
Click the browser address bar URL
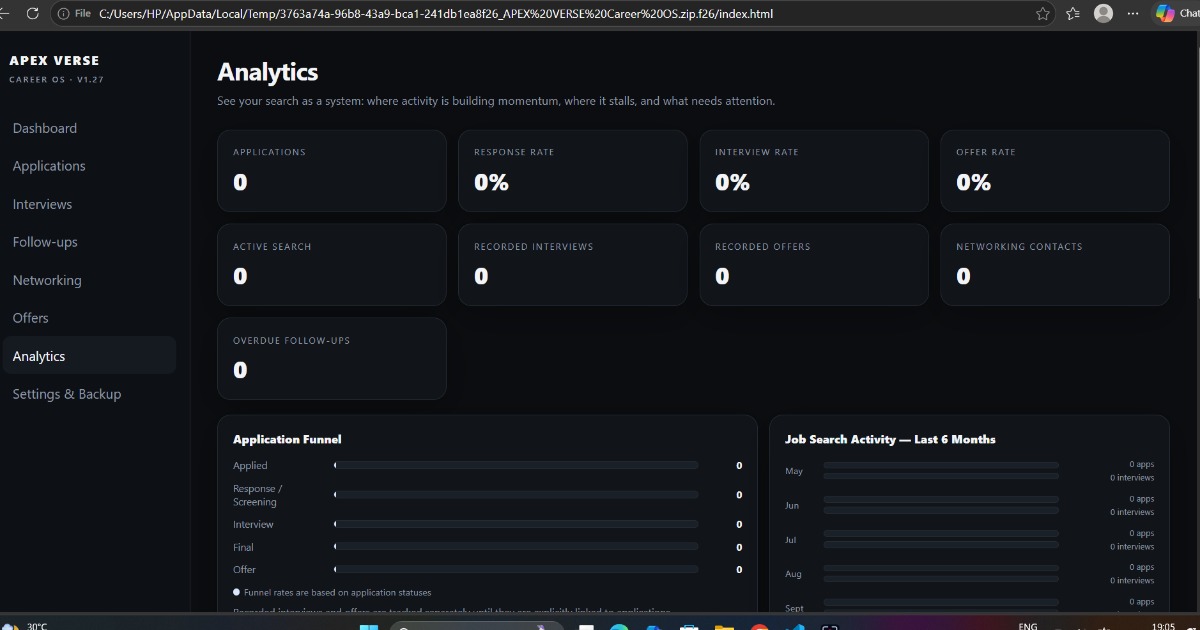tap(436, 14)
